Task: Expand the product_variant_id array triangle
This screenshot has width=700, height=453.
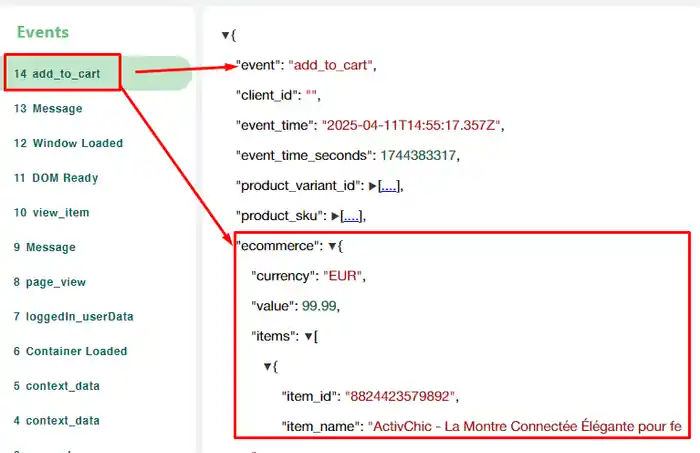Action: (373, 186)
